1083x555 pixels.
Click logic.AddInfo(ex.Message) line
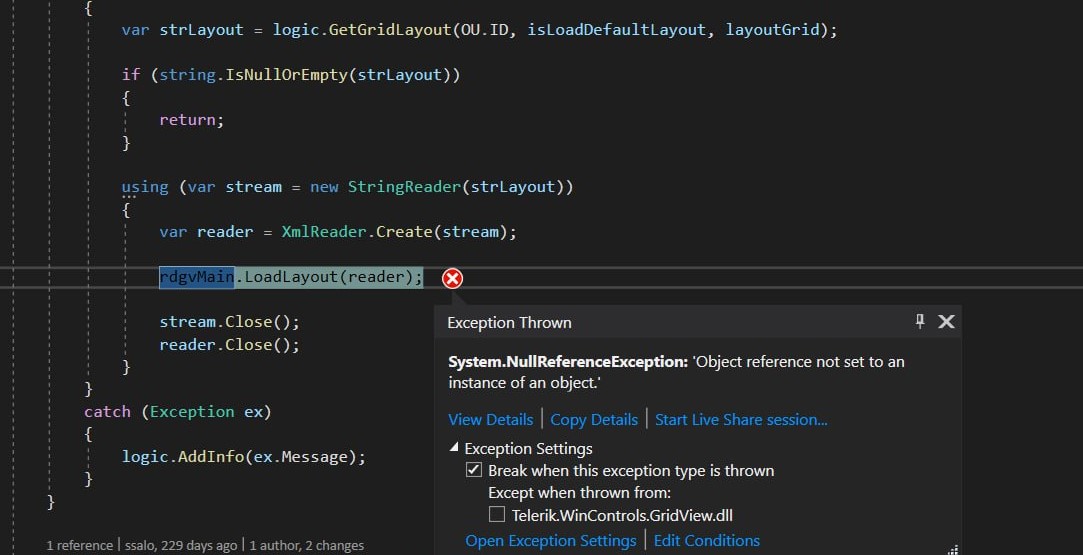tap(244, 456)
